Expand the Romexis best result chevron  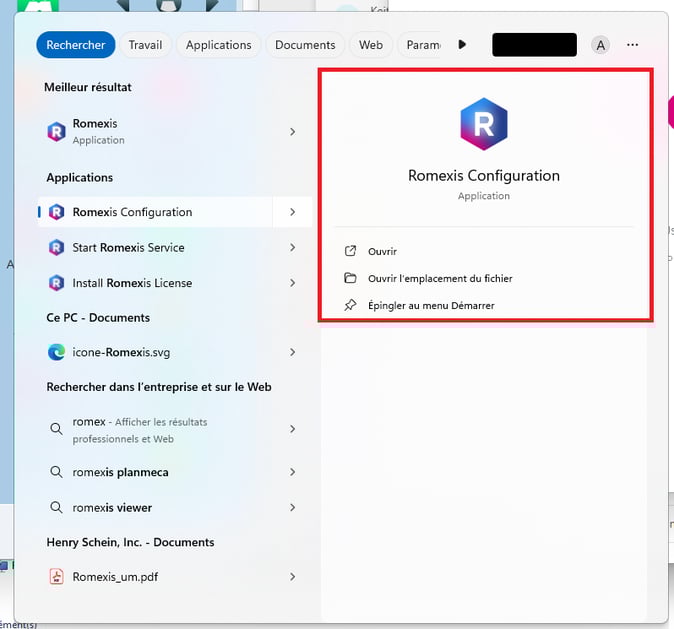click(x=293, y=132)
